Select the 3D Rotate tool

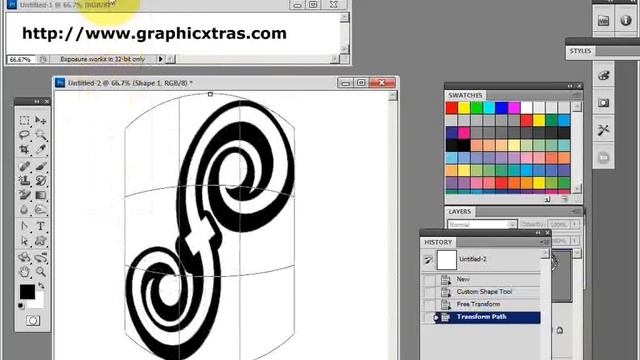coord(24,258)
